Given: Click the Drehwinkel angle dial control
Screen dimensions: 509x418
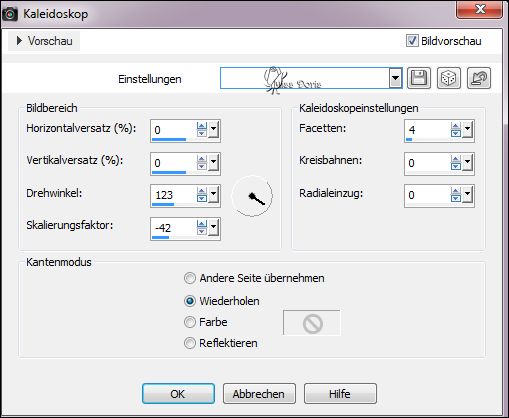Looking at the screenshot, I should tap(252, 196).
